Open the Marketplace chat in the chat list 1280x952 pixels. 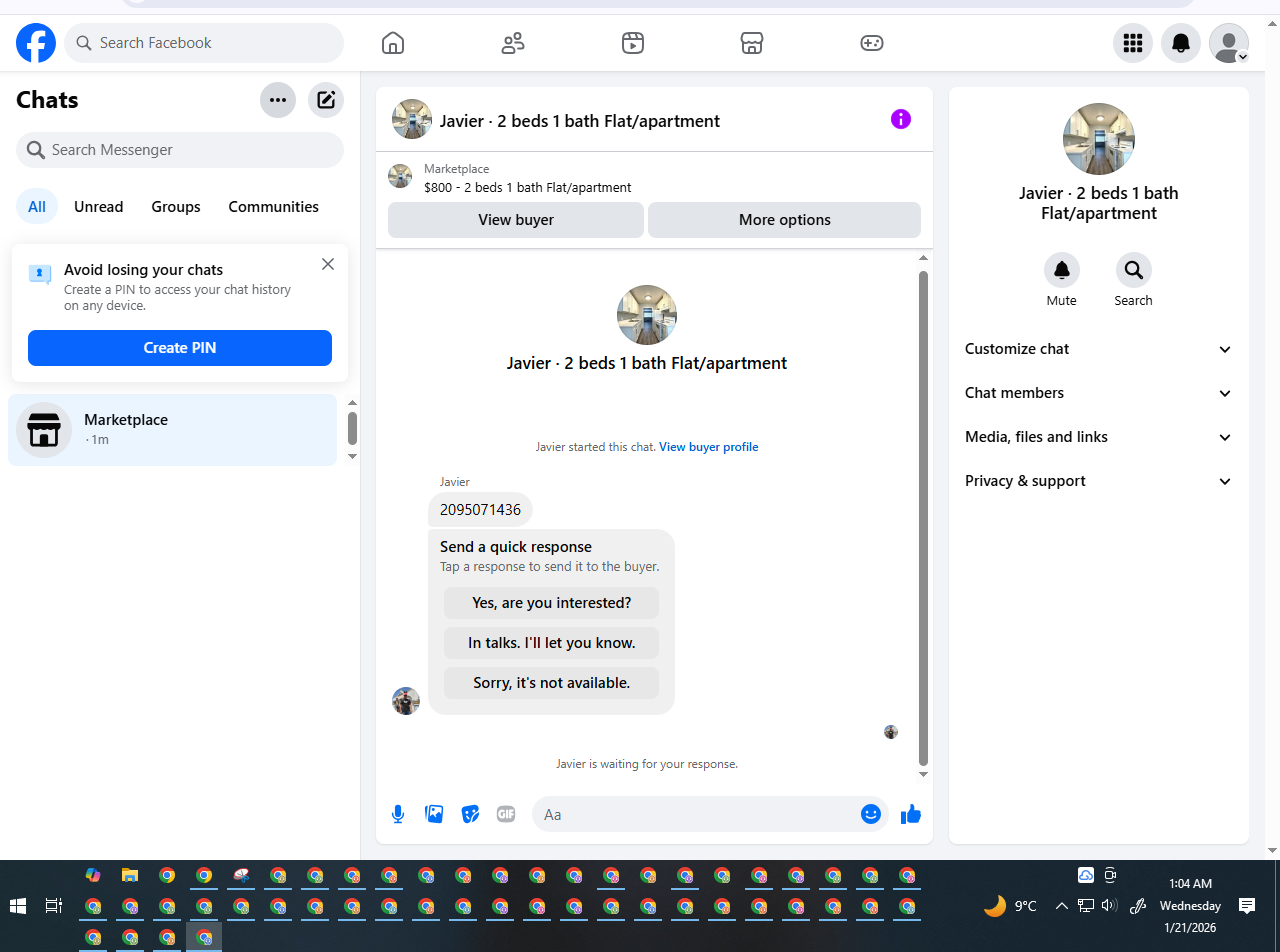pos(173,430)
